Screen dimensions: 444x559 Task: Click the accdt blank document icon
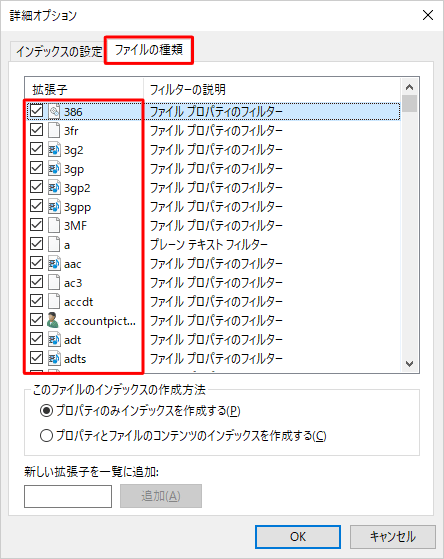(54, 302)
